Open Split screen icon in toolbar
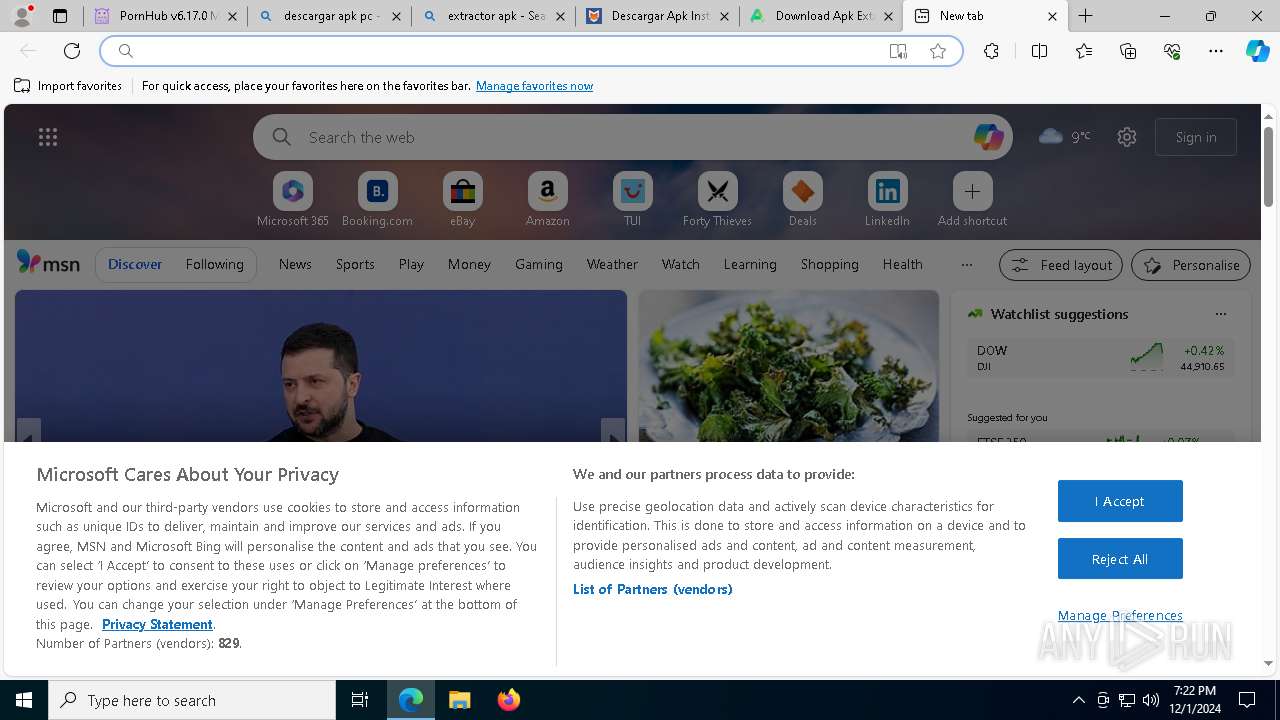The height and width of the screenshot is (720, 1280). point(1039,51)
